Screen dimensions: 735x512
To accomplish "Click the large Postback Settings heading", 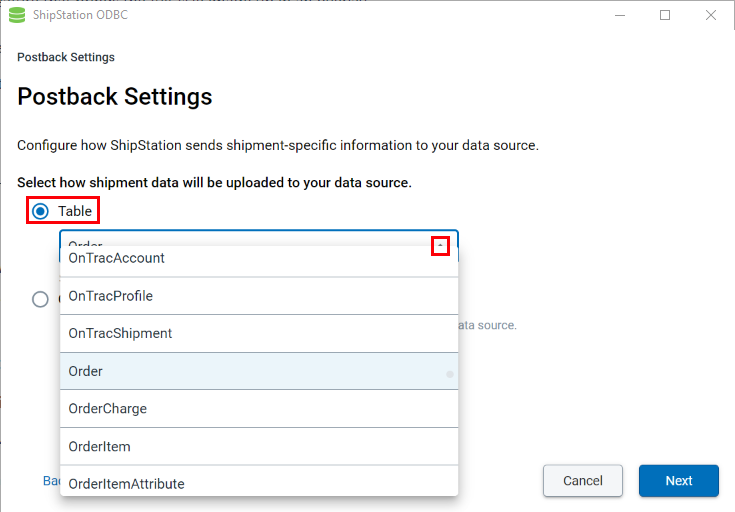I will pos(115,97).
